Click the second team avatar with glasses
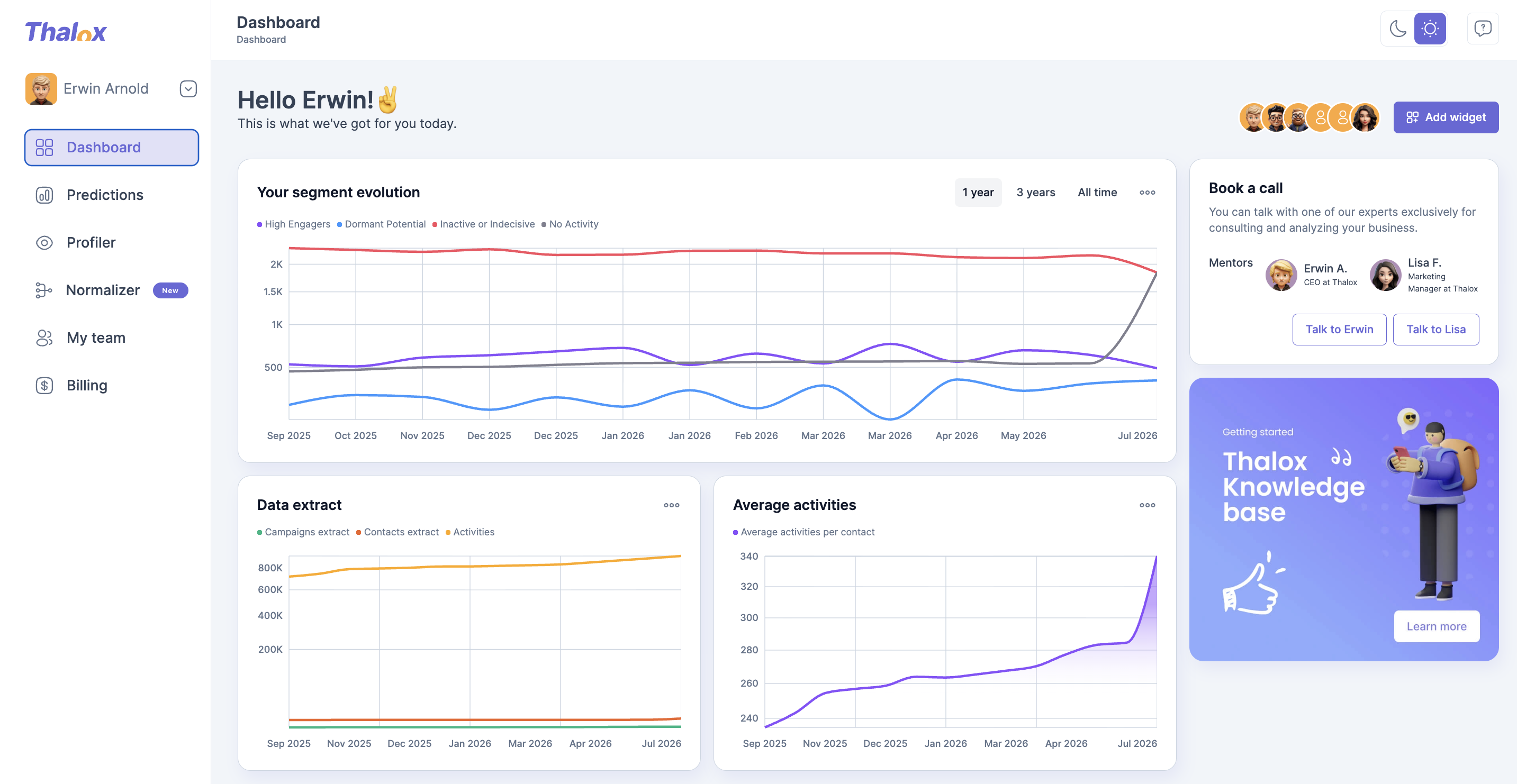Viewport: 1517px width, 784px height. point(1276,118)
